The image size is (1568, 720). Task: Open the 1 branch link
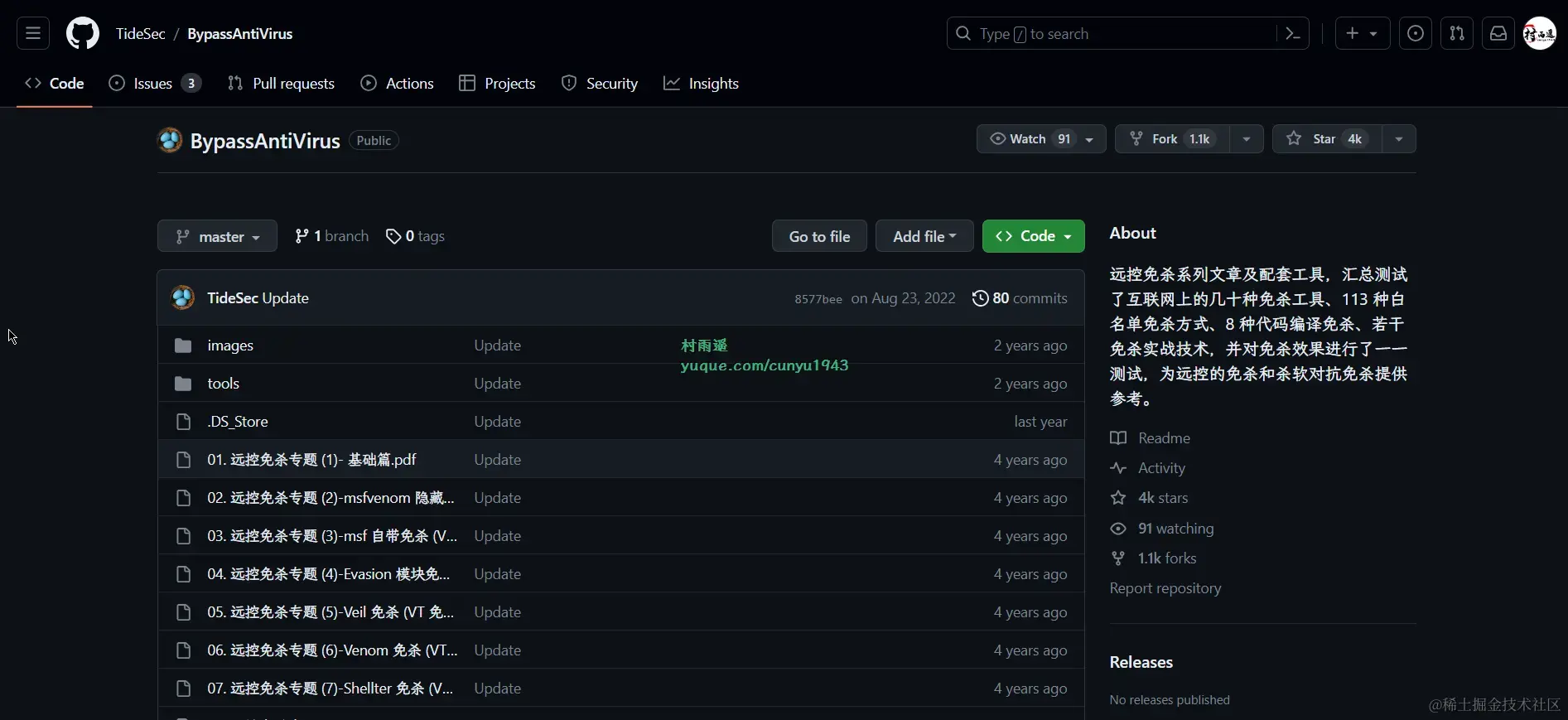331,237
